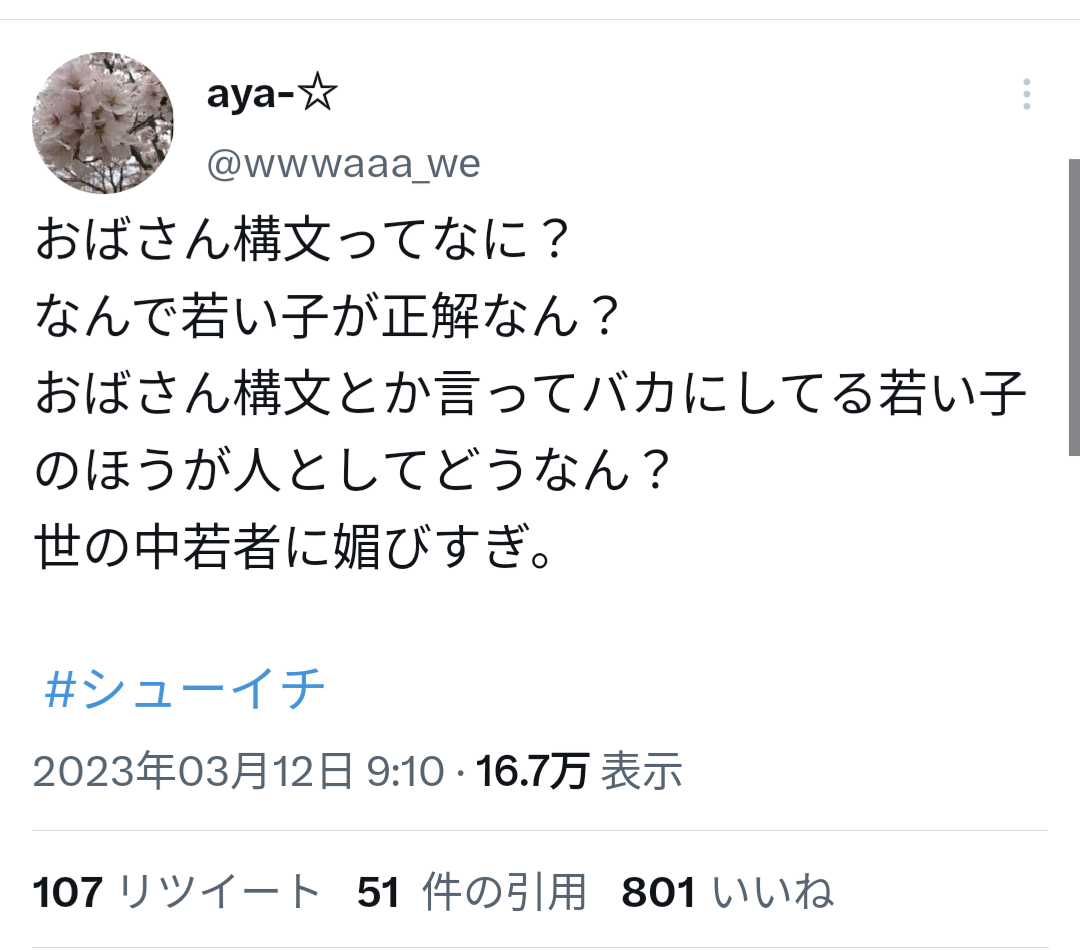This screenshot has width=1080, height=950.
Task: Open the @wwwaaa_we profile handle
Action: (343, 164)
